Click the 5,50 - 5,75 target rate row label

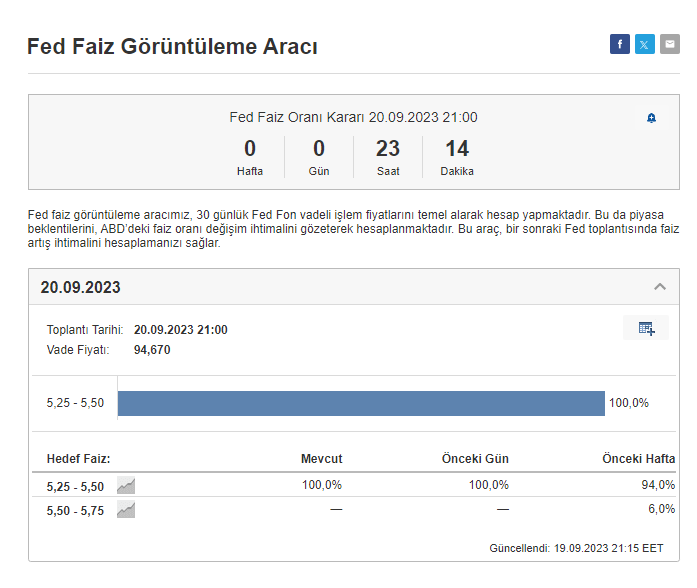(75, 510)
